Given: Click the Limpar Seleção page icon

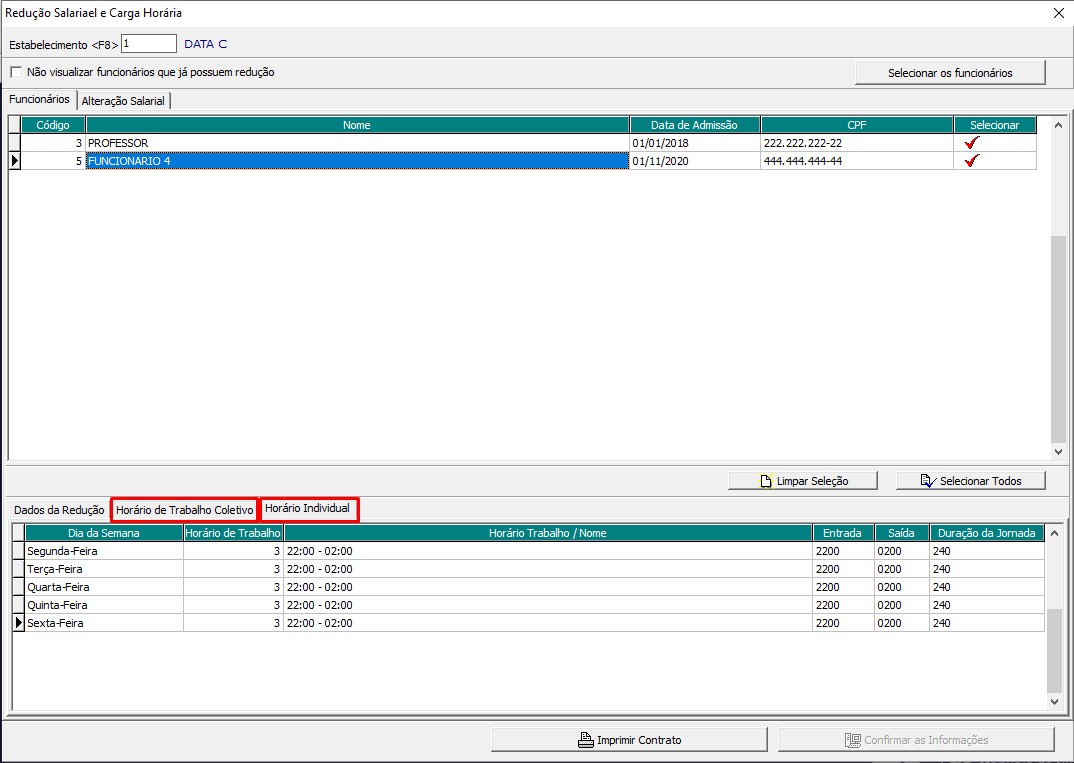Looking at the screenshot, I should [766, 481].
